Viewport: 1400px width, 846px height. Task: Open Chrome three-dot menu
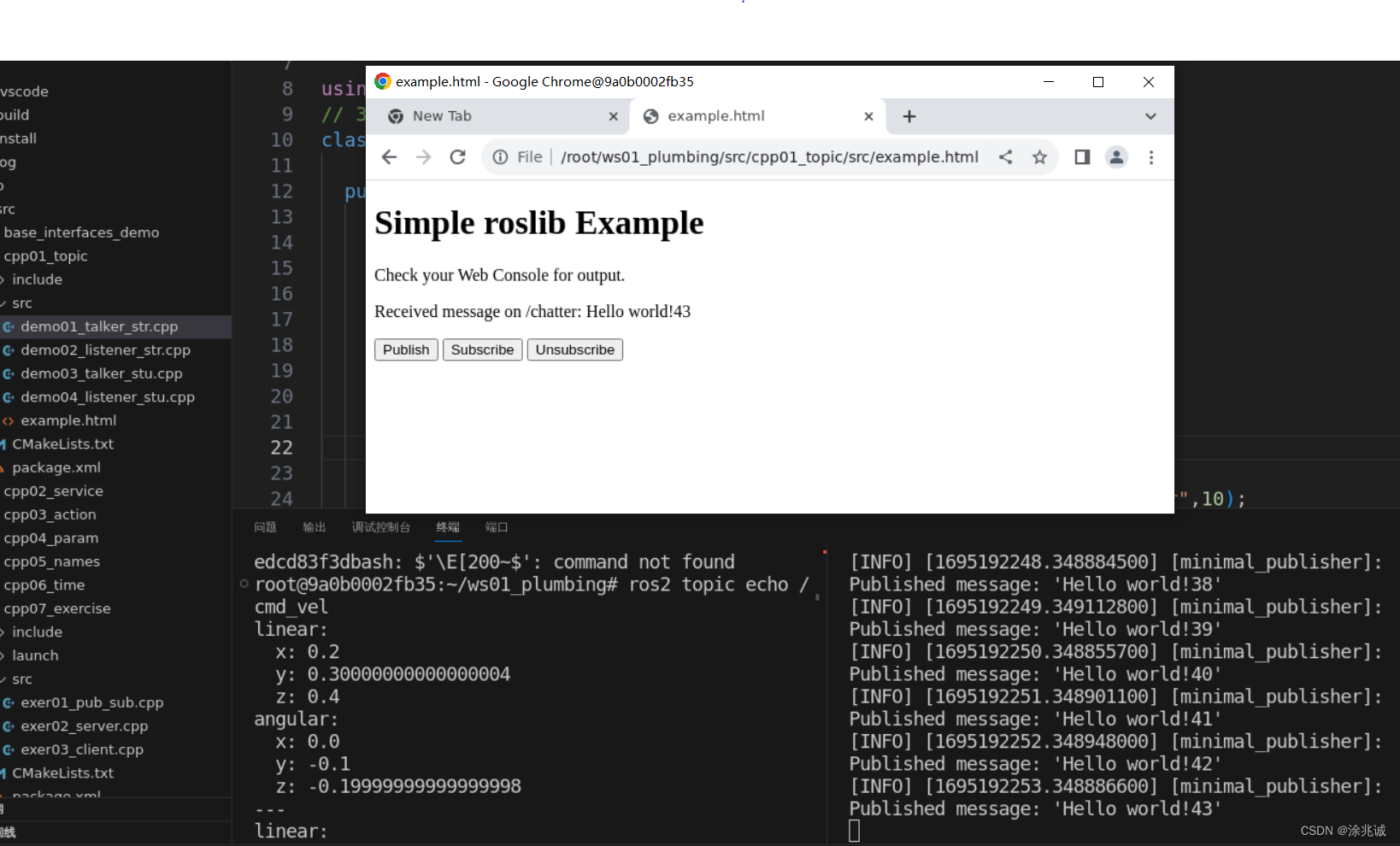1151,157
